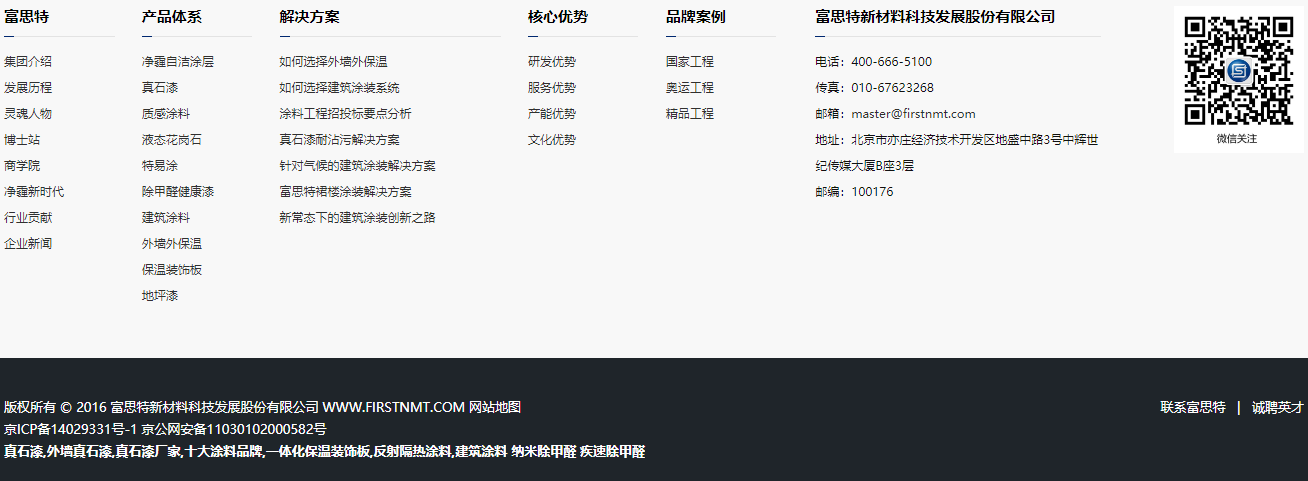1308x481 pixels.
Task: Open 产能优势 page
Action: coord(552,114)
